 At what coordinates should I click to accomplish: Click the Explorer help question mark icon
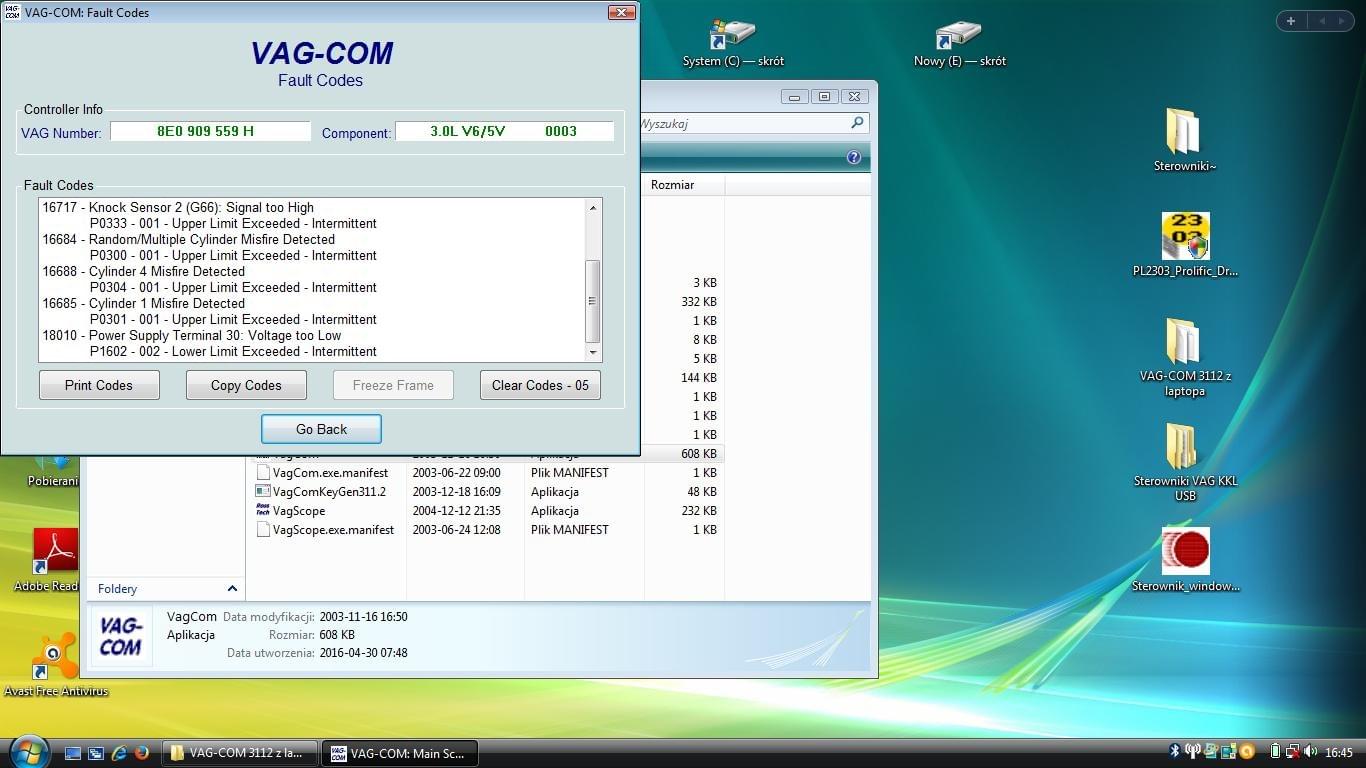[x=854, y=157]
